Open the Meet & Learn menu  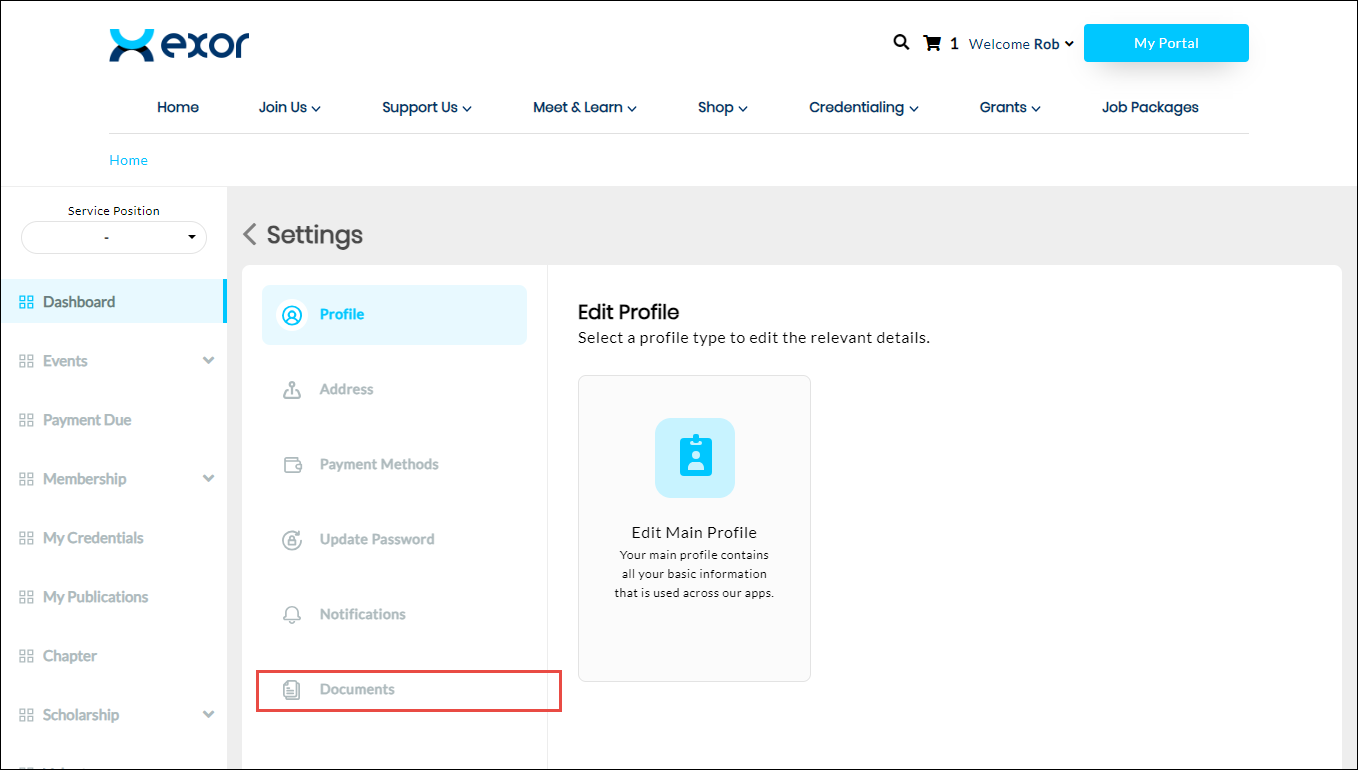(584, 108)
